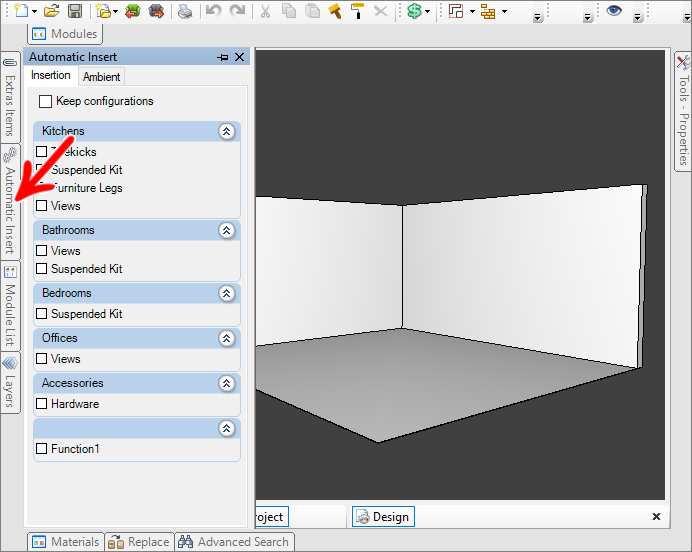
Task: Click the Kitchens section header
Action: coord(137,131)
